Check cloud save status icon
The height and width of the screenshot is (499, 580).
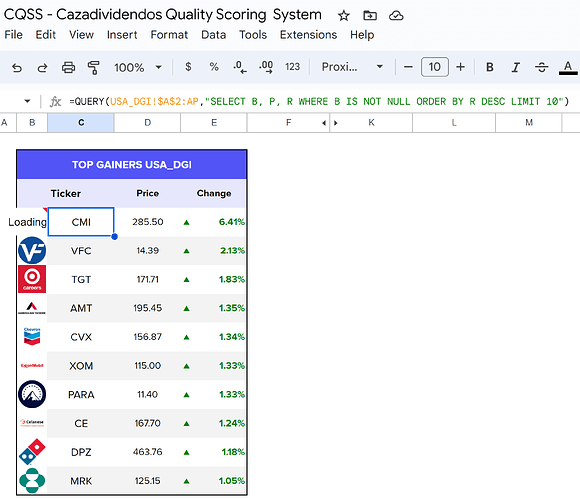pyautogui.click(x=396, y=16)
